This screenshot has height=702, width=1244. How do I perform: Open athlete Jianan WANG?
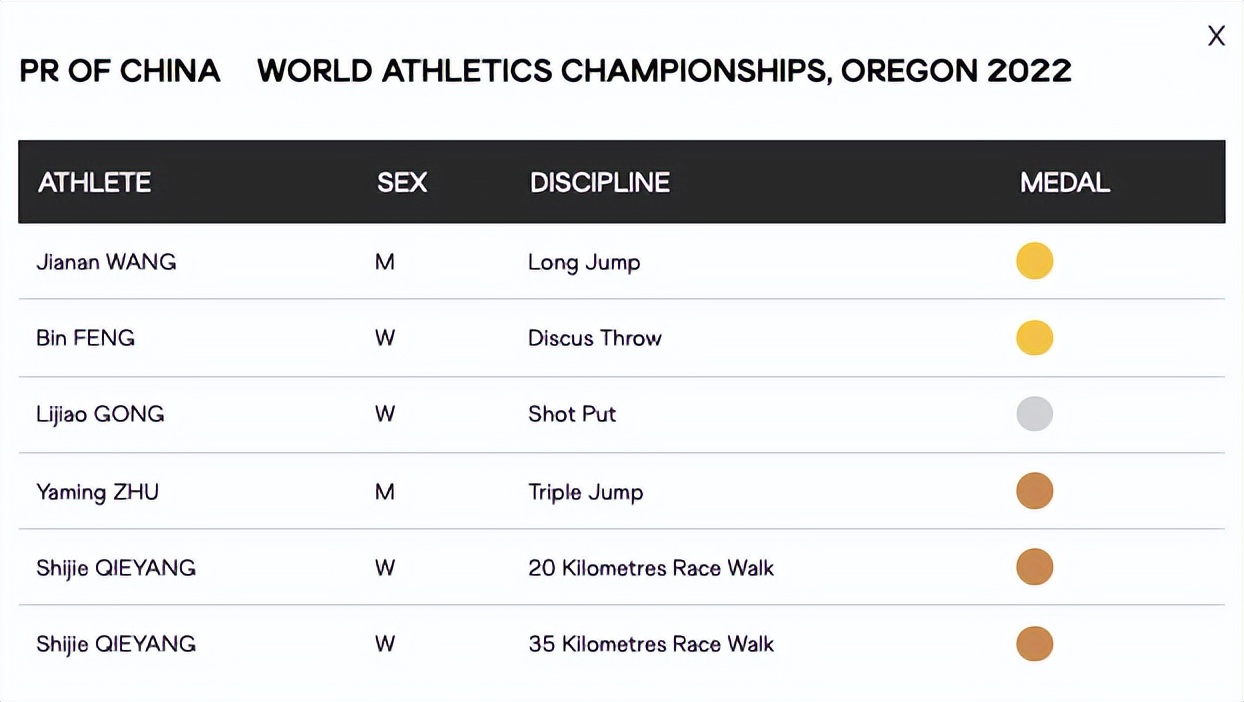point(106,262)
